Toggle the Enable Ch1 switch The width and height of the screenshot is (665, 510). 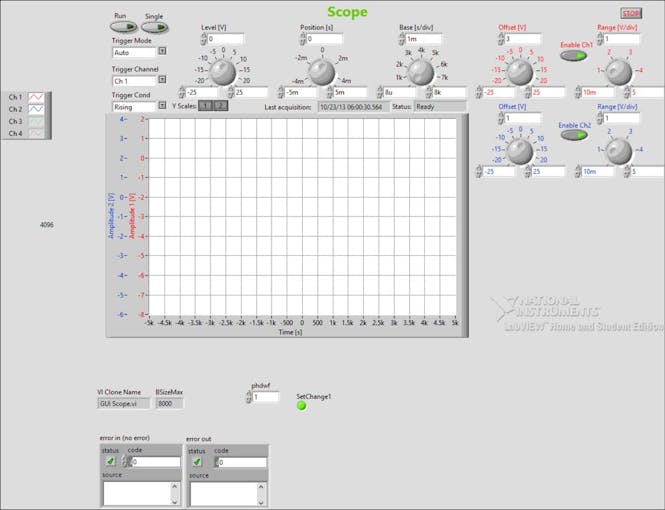574,56
